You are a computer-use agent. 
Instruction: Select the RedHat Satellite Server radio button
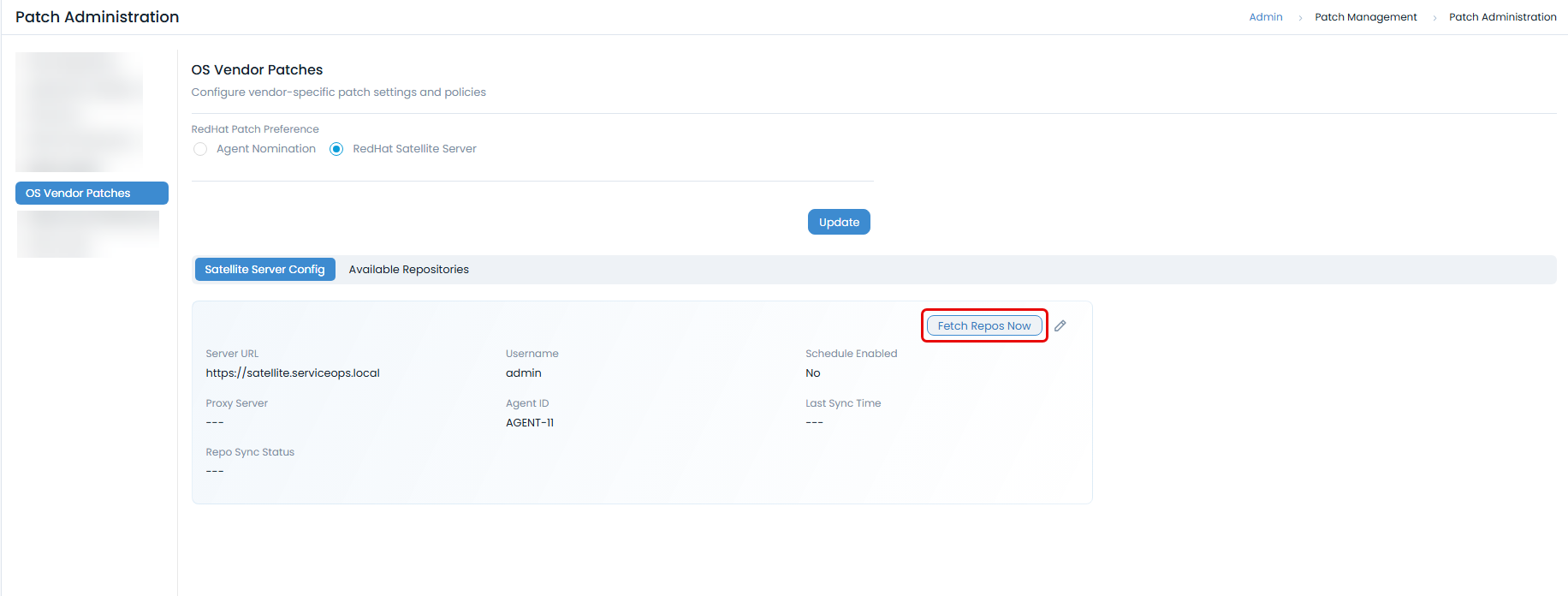336,149
